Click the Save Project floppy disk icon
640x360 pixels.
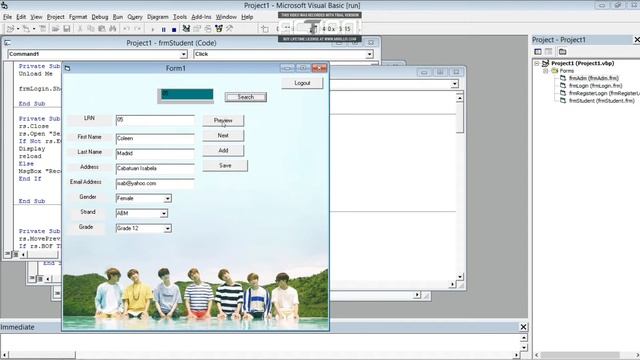(x=67, y=29)
